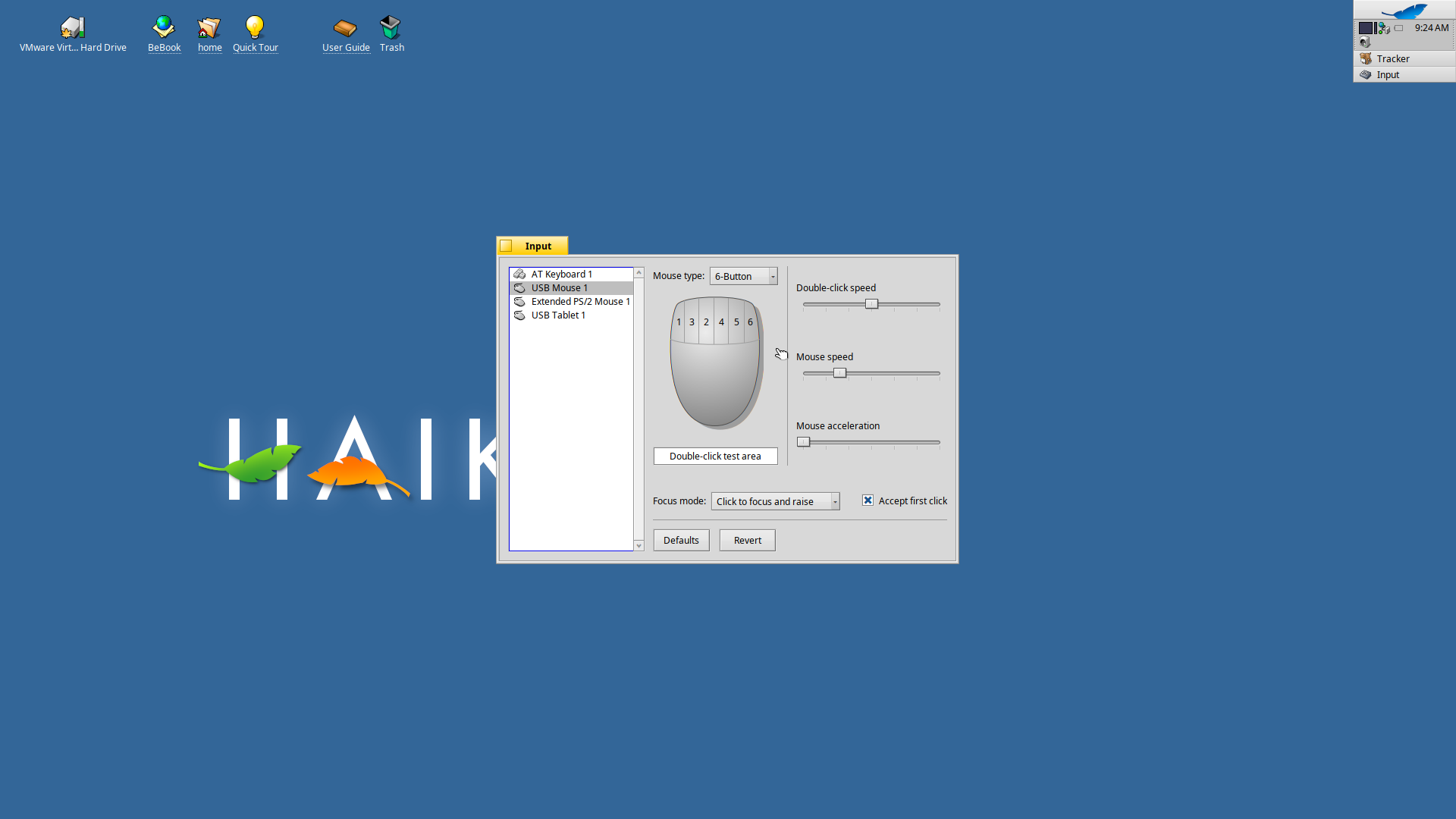Click the device list scroll-up arrow
Image resolution: width=1456 pixels, height=819 pixels.
point(639,272)
